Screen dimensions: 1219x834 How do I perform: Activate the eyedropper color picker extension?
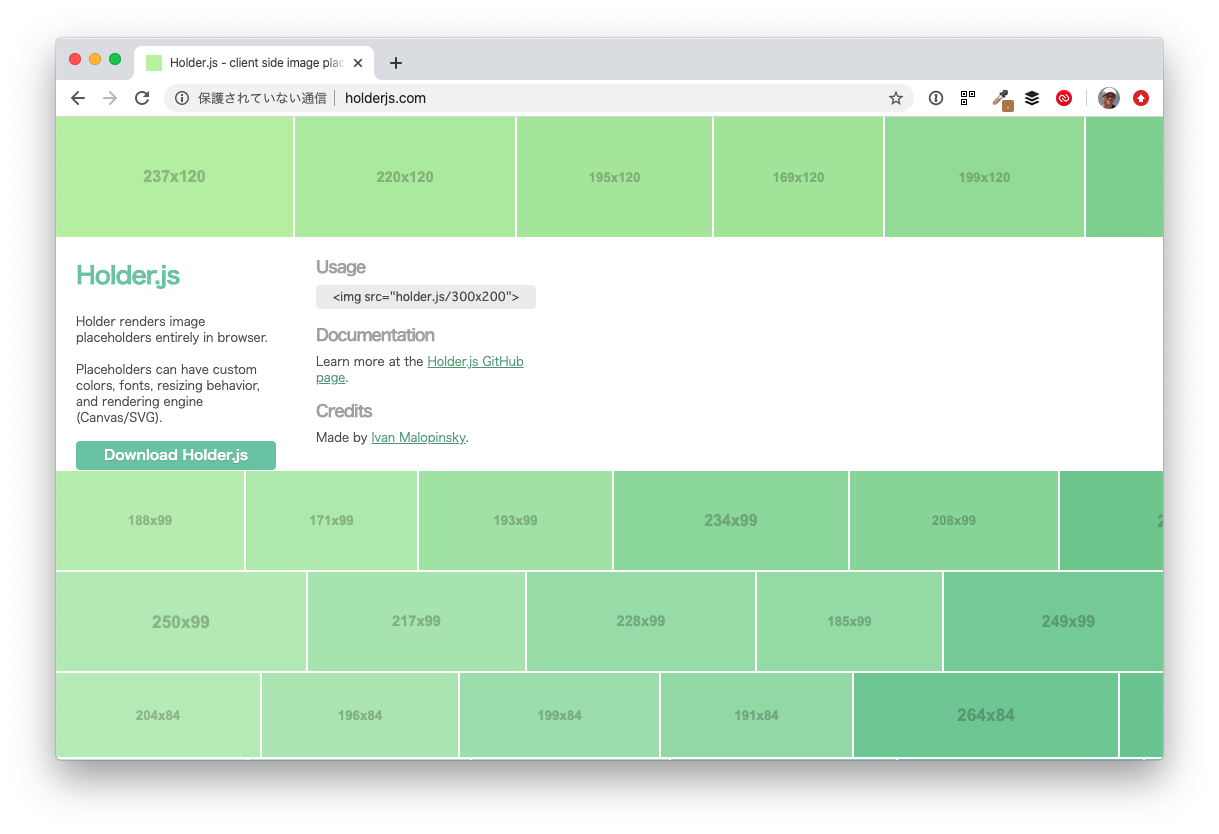[x=1001, y=99]
